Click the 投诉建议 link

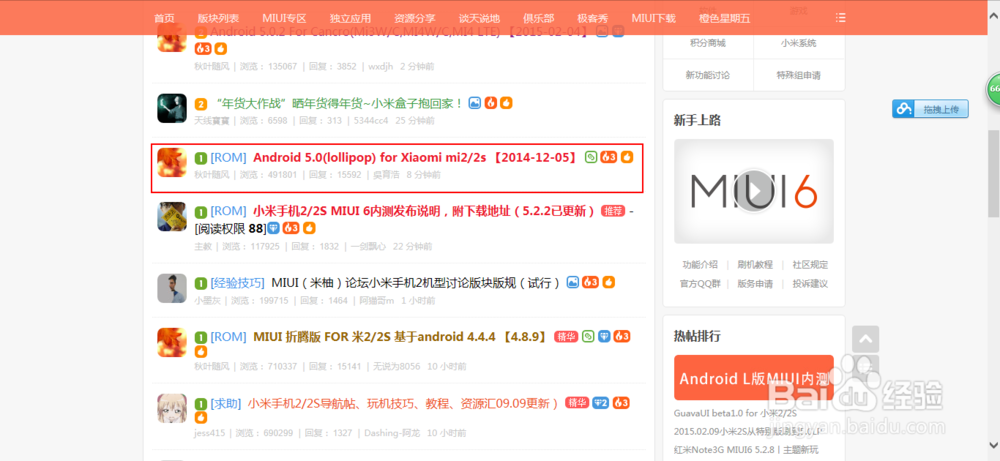[810, 284]
